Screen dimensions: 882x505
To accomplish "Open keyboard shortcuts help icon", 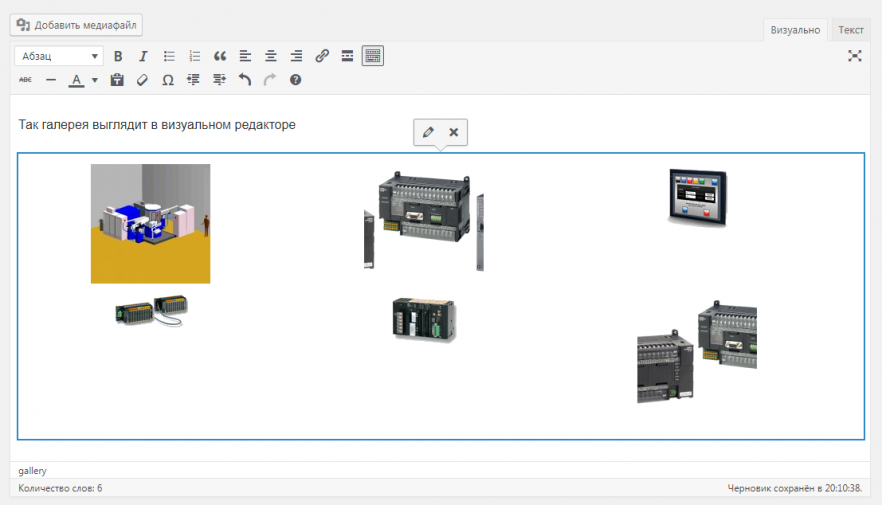I will (295, 80).
